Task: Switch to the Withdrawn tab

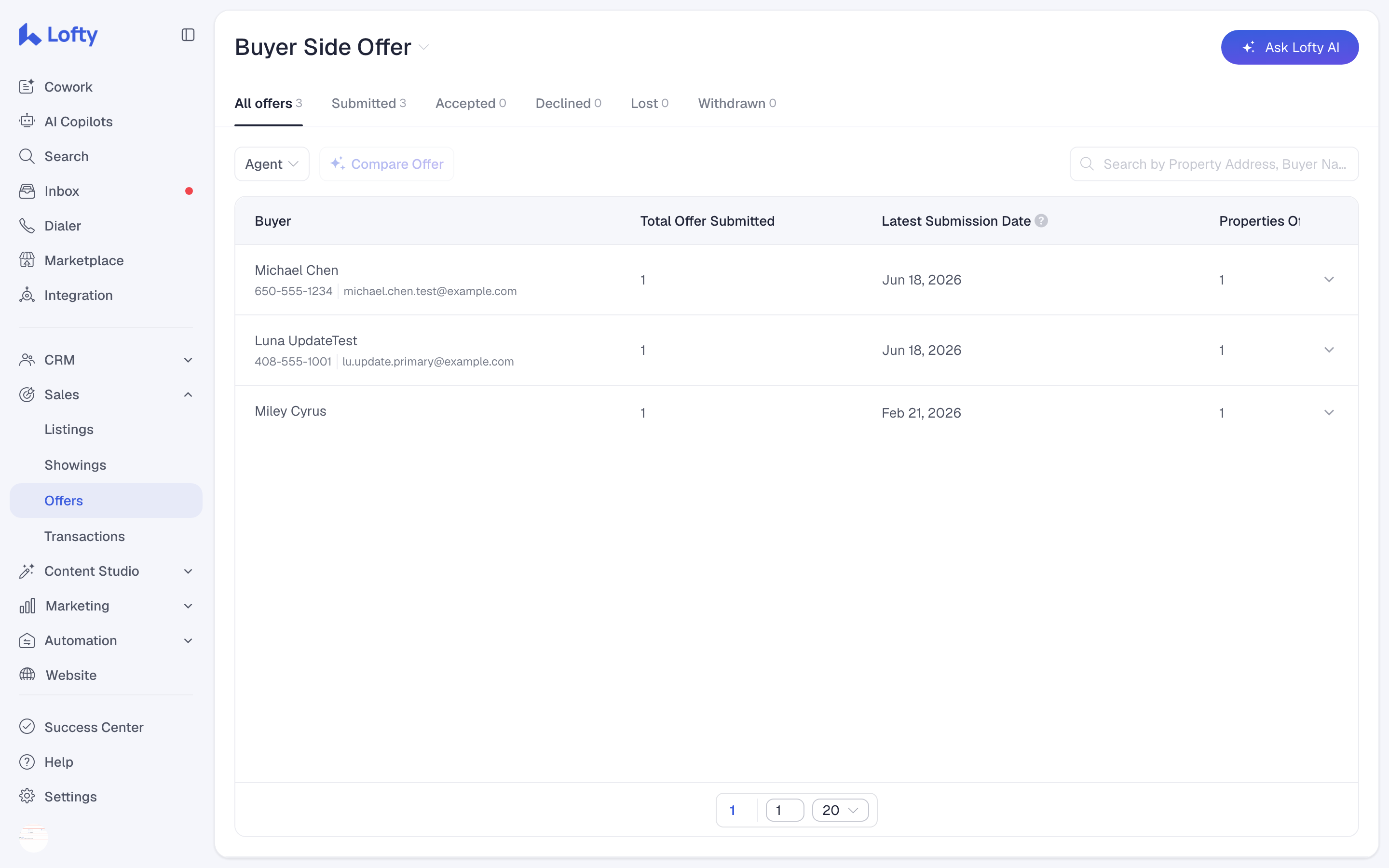Action: pyautogui.click(x=737, y=103)
